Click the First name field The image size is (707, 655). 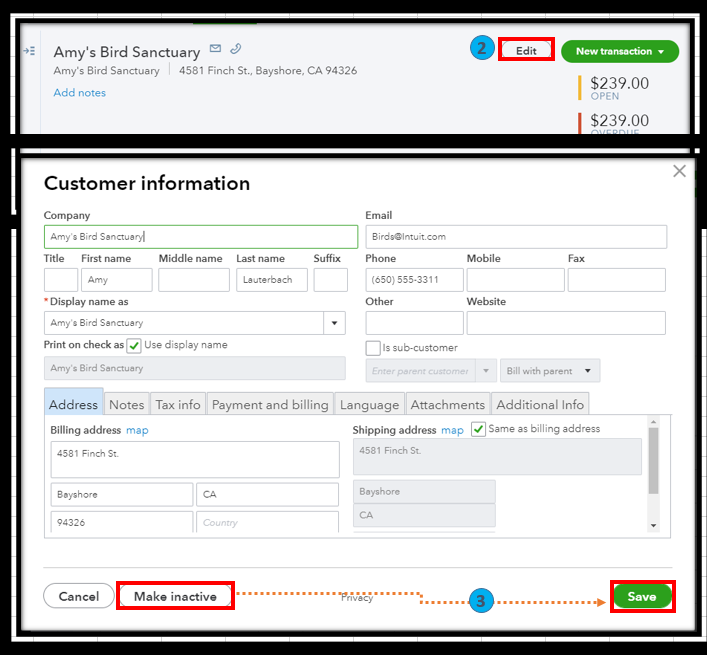[x=117, y=280]
